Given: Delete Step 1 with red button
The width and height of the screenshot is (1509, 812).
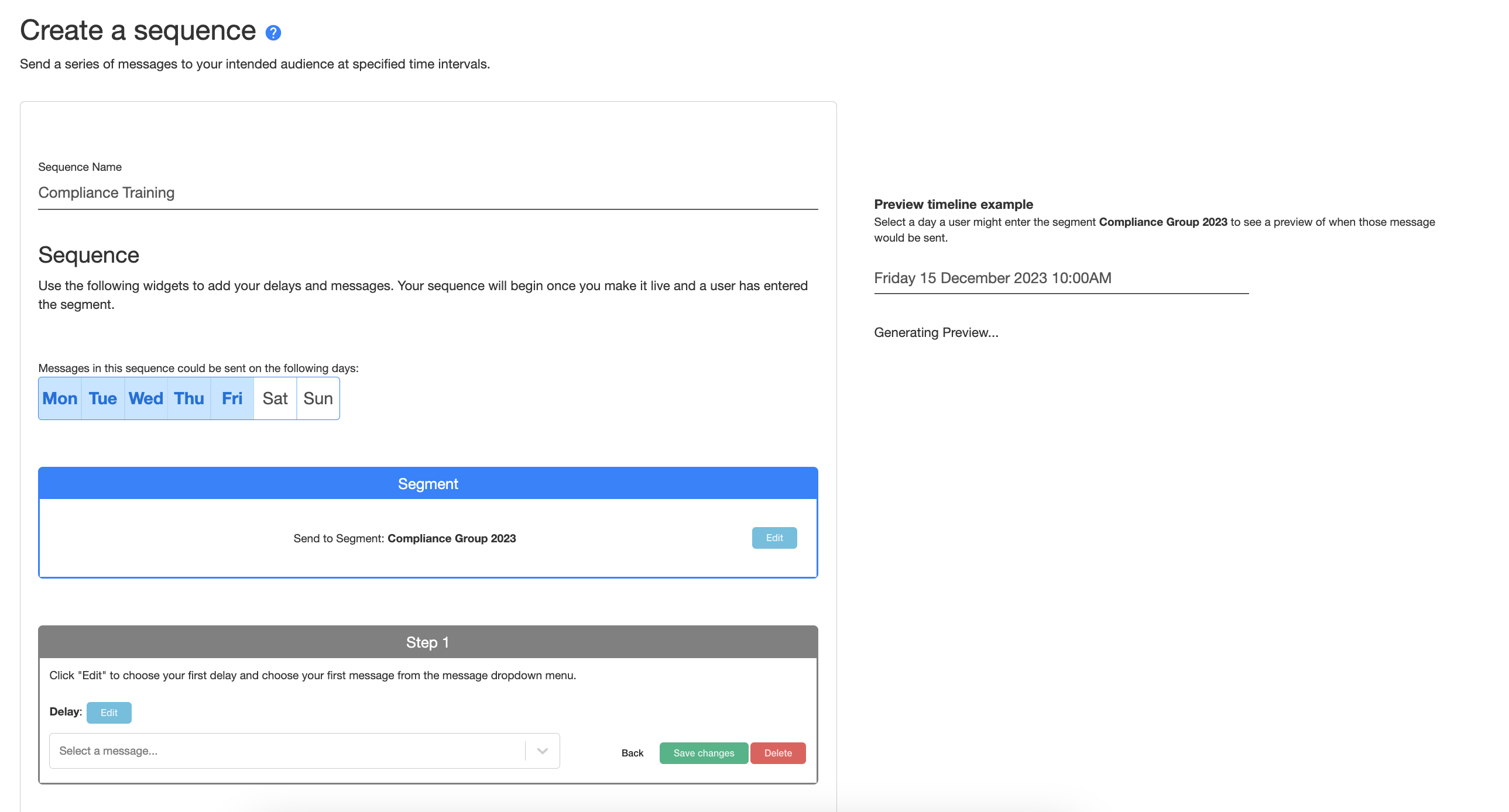Looking at the screenshot, I should tap(777, 753).
